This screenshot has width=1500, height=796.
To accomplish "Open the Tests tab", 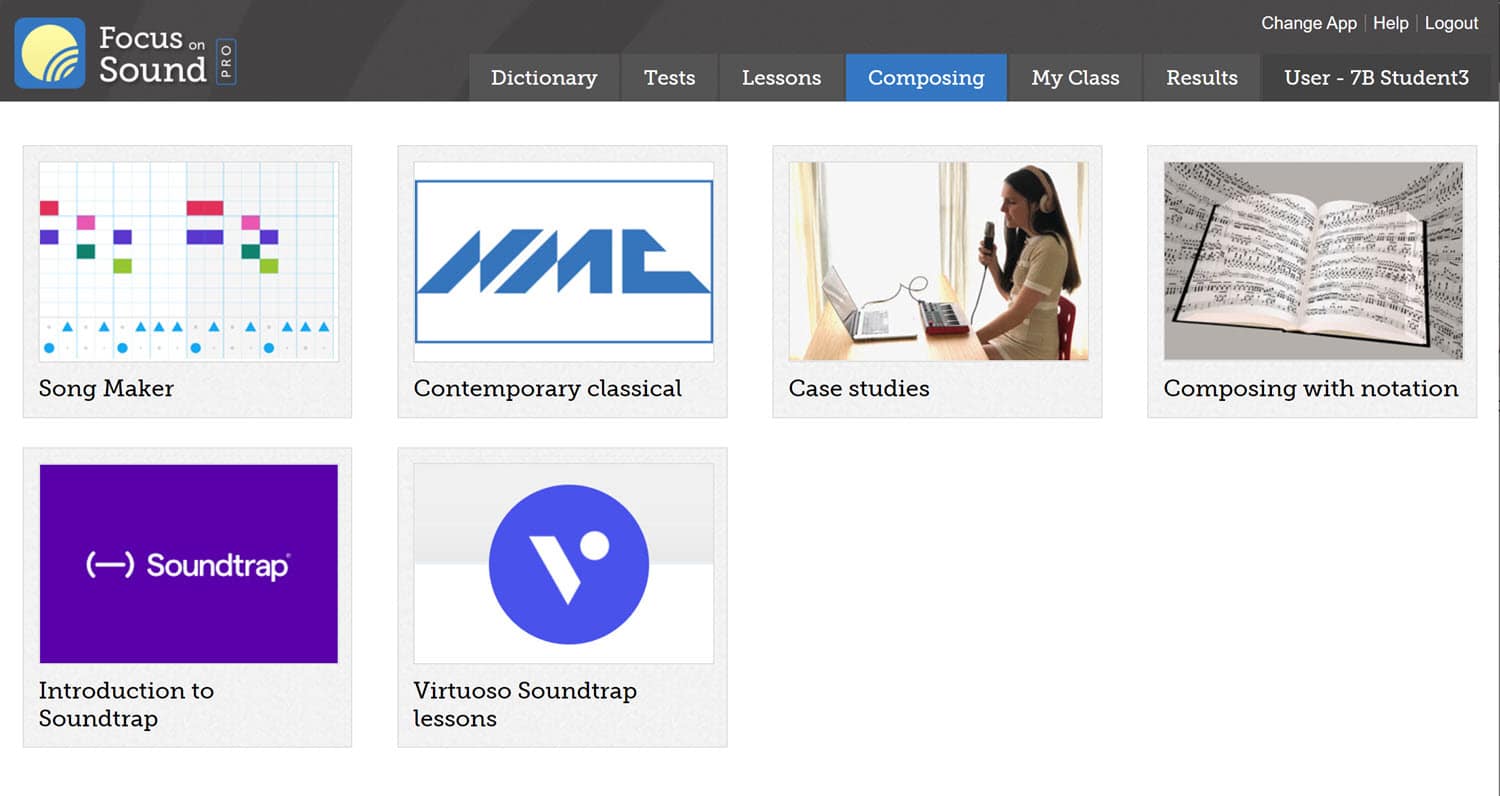I will [669, 78].
